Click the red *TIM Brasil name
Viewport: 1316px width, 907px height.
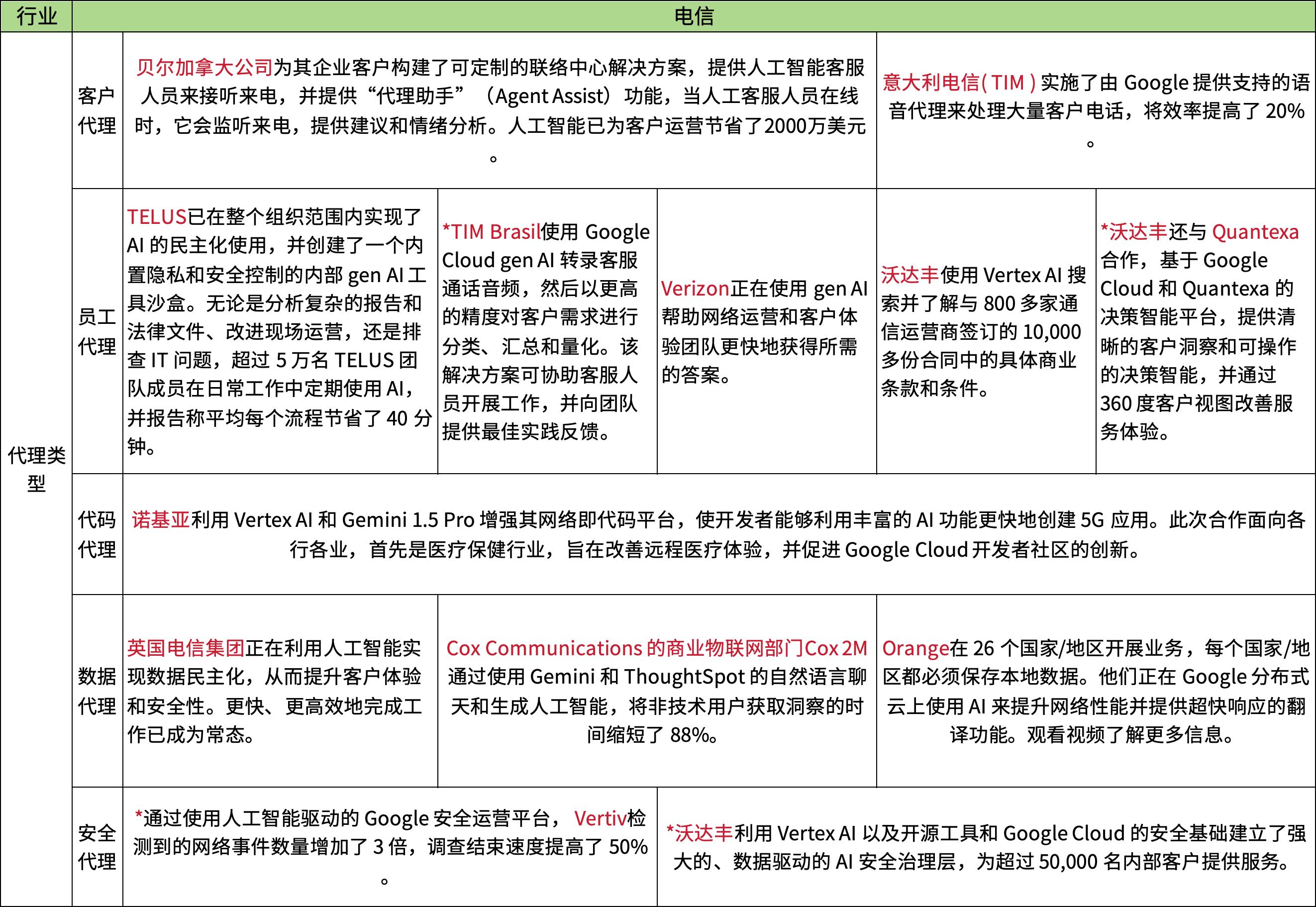(492, 231)
